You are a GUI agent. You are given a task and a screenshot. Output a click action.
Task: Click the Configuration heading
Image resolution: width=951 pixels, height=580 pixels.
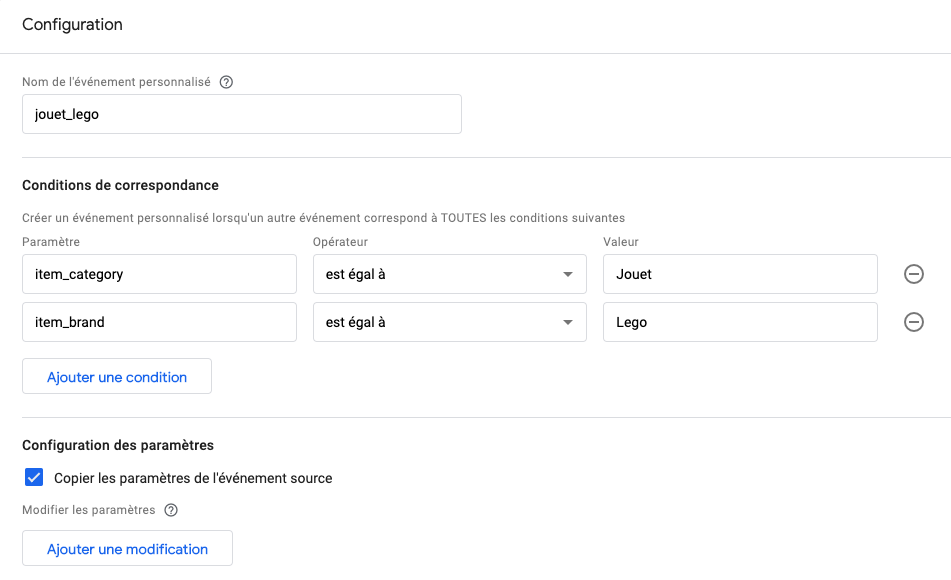click(x=72, y=24)
